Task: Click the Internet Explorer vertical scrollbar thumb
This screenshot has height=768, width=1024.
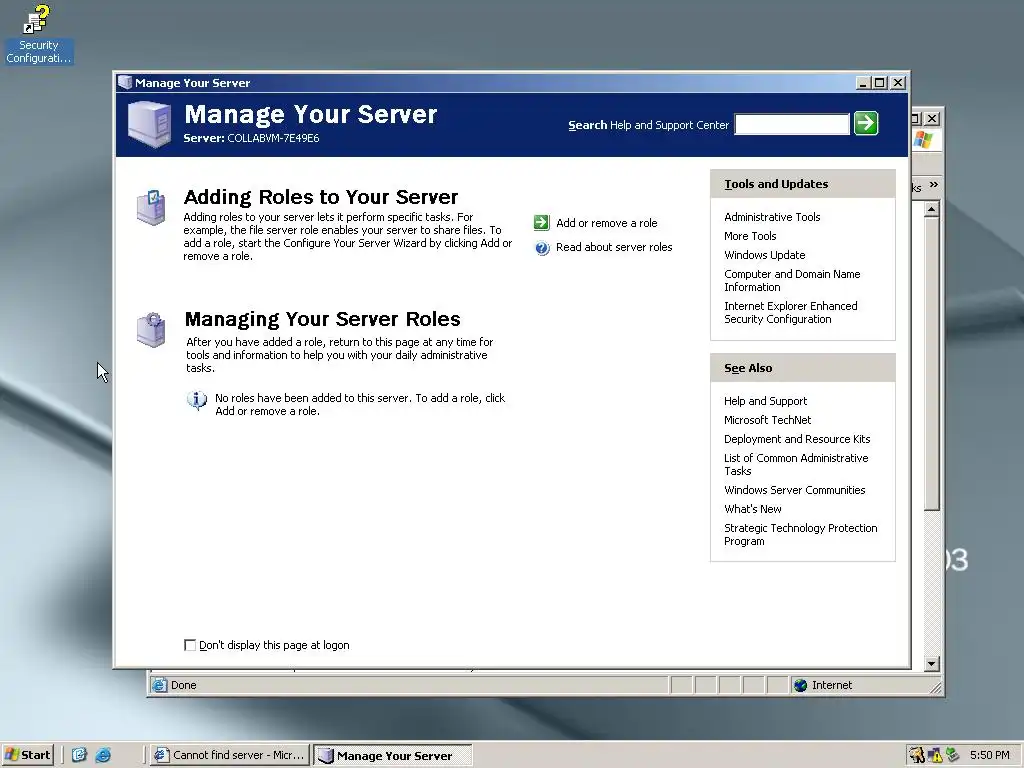Action: [932, 364]
